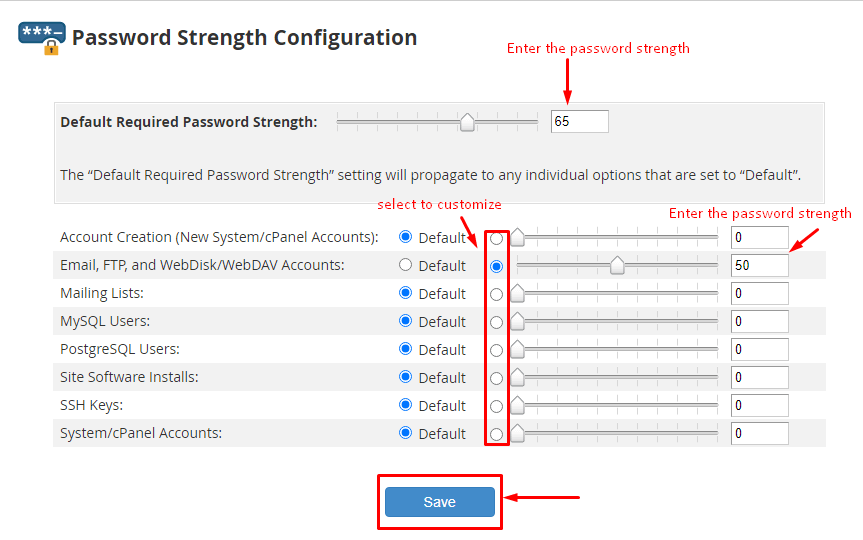This screenshot has height=540, width=863.
Task: Select Default radio for System/cPanel Accounts
Action: coord(406,433)
